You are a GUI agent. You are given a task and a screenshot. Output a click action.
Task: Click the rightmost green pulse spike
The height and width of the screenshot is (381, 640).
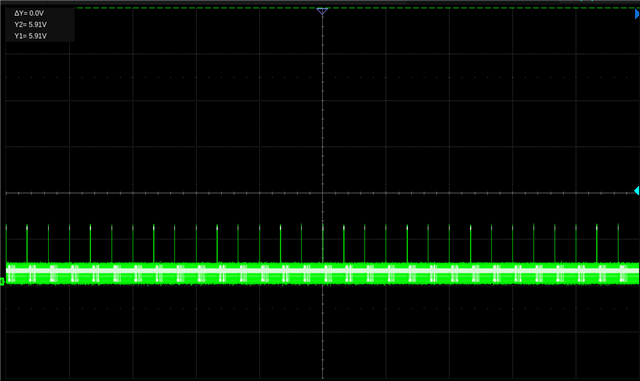618,243
